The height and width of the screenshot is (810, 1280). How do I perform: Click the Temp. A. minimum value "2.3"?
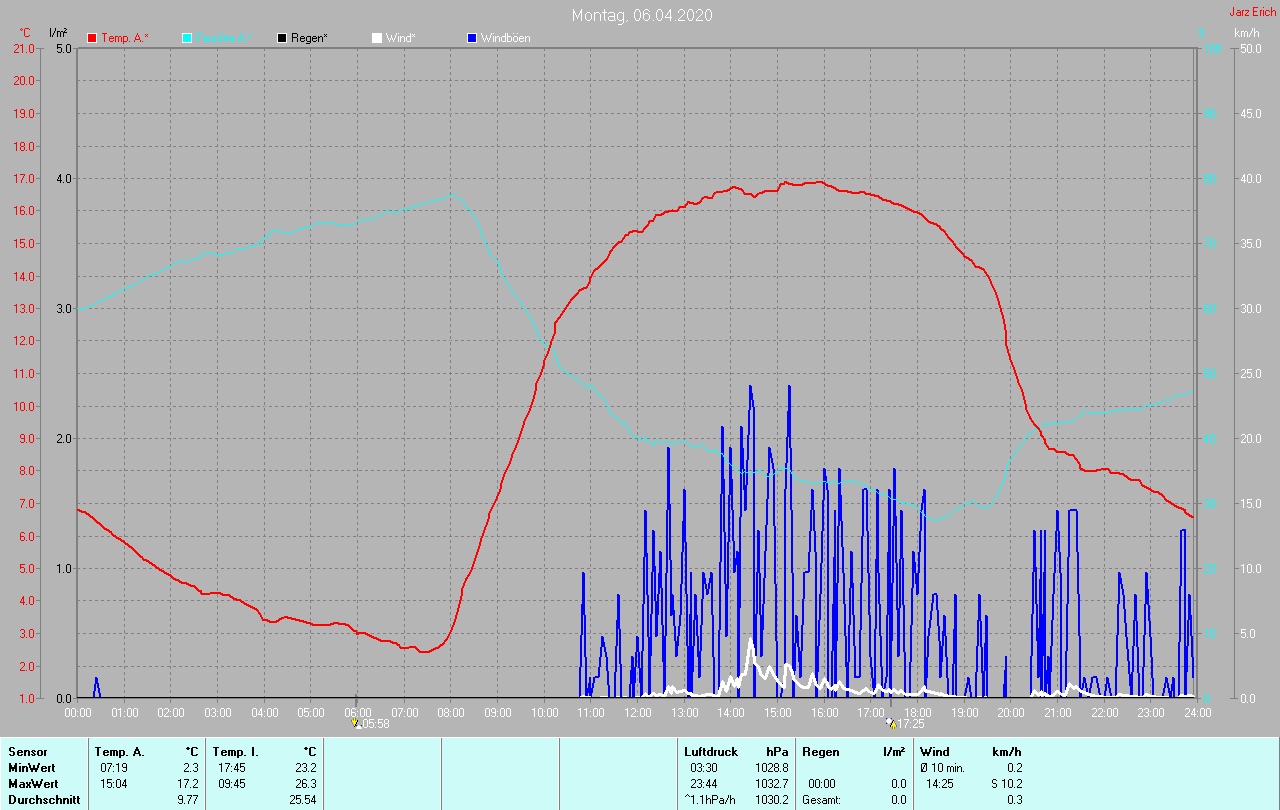[x=191, y=767]
